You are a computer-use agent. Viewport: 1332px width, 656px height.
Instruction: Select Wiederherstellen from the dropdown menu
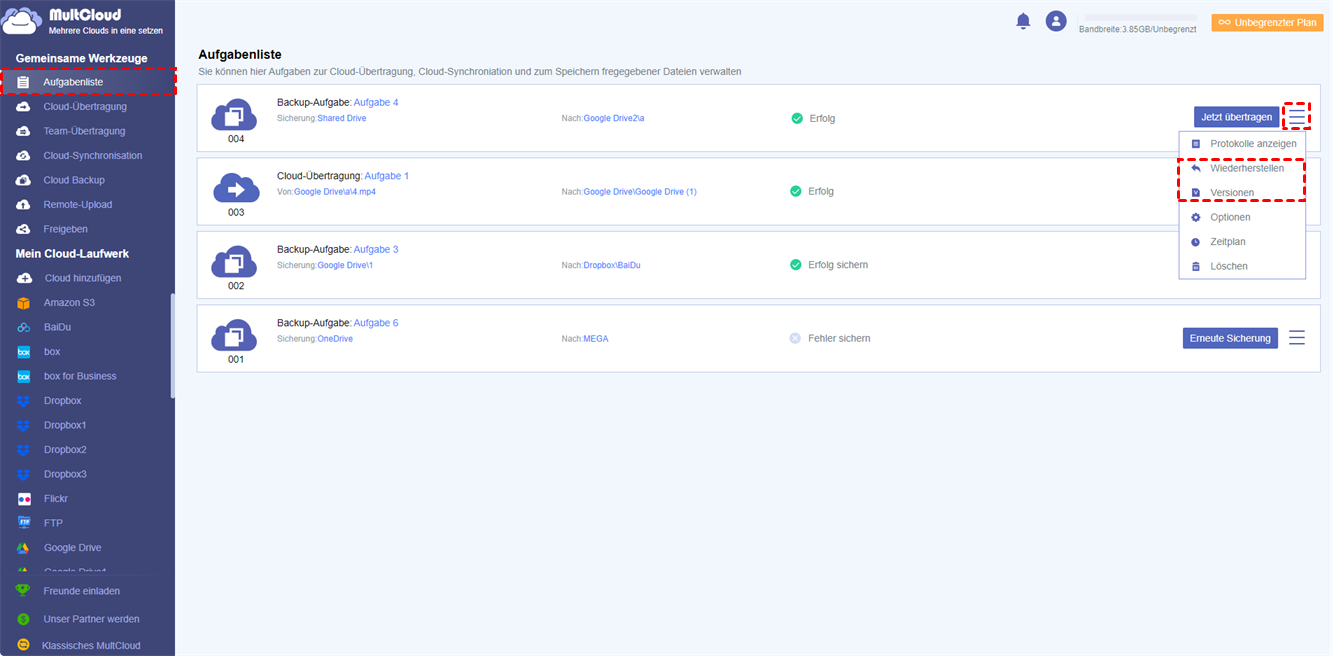[x=1246, y=168]
